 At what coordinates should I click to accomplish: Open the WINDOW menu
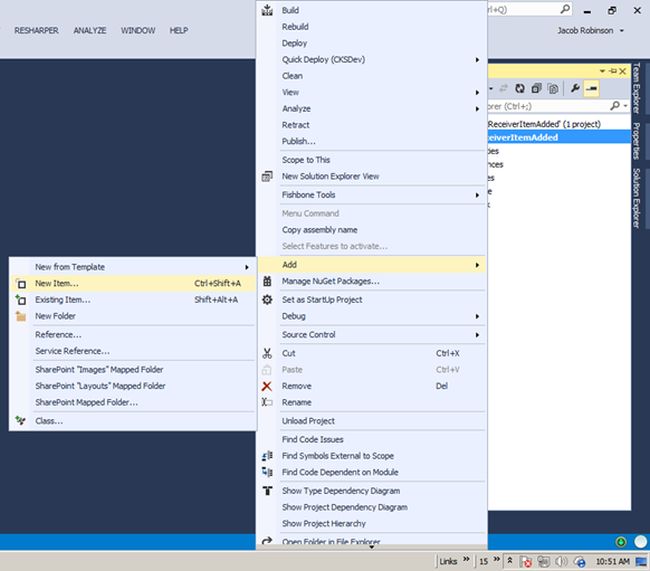pos(138,31)
